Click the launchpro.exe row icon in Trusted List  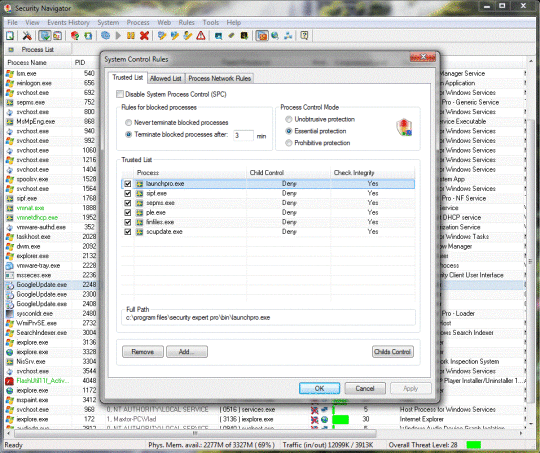[x=139, y=184]
